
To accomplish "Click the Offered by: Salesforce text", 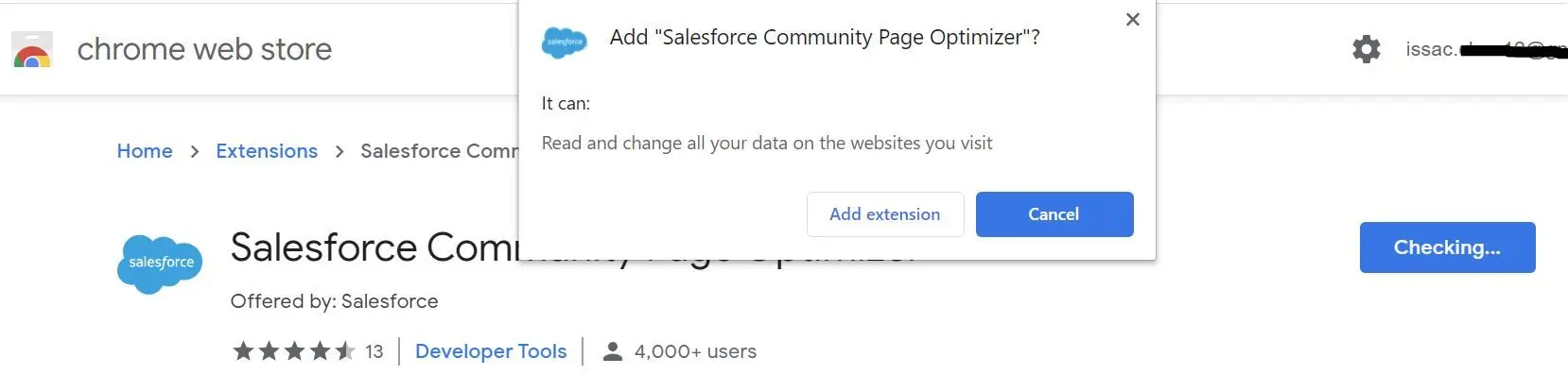I will 334,301.
